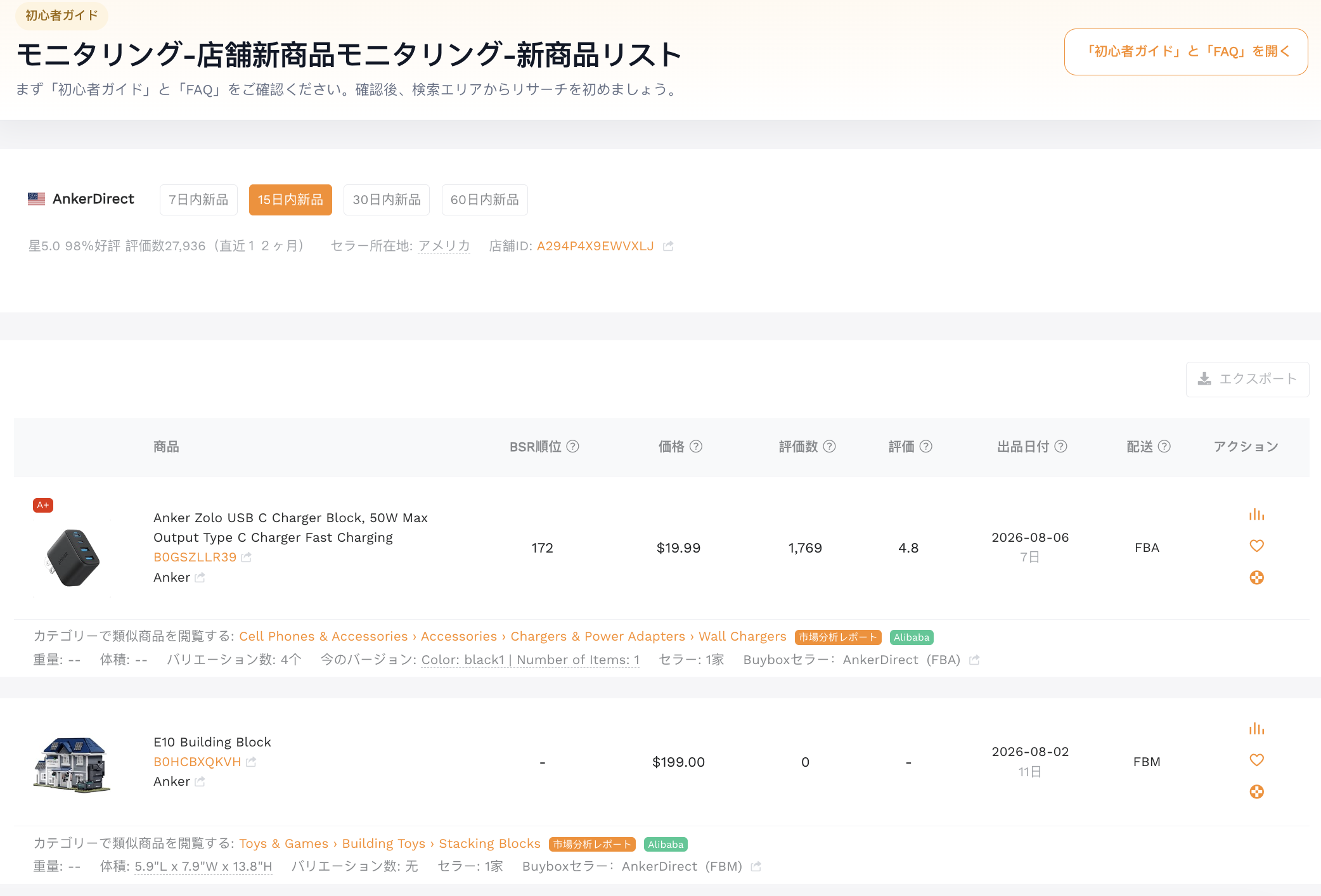Screen dimensions: 1321x896
Task: Browse Chargers & Power Adapters category
Action: click(x=598, y=636)
